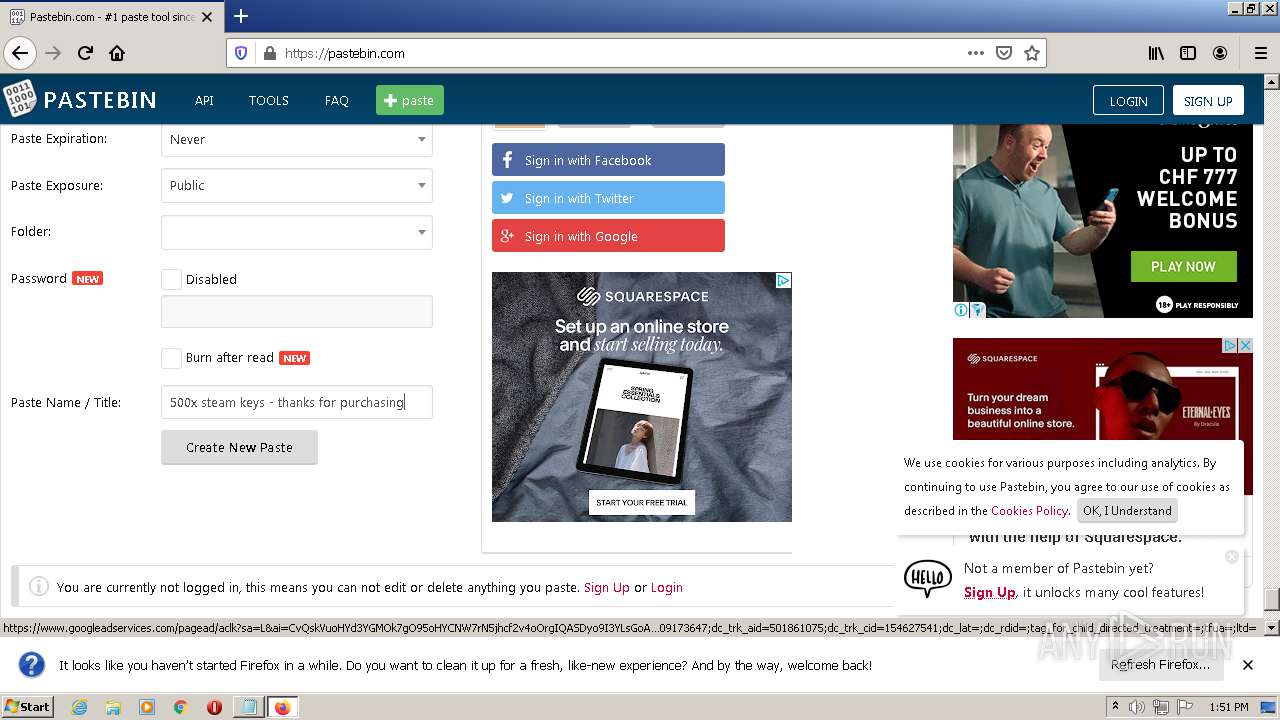Click the LOGIN button in header
This screenshot has height=720, width=1280.
[x=1128, y=100]
